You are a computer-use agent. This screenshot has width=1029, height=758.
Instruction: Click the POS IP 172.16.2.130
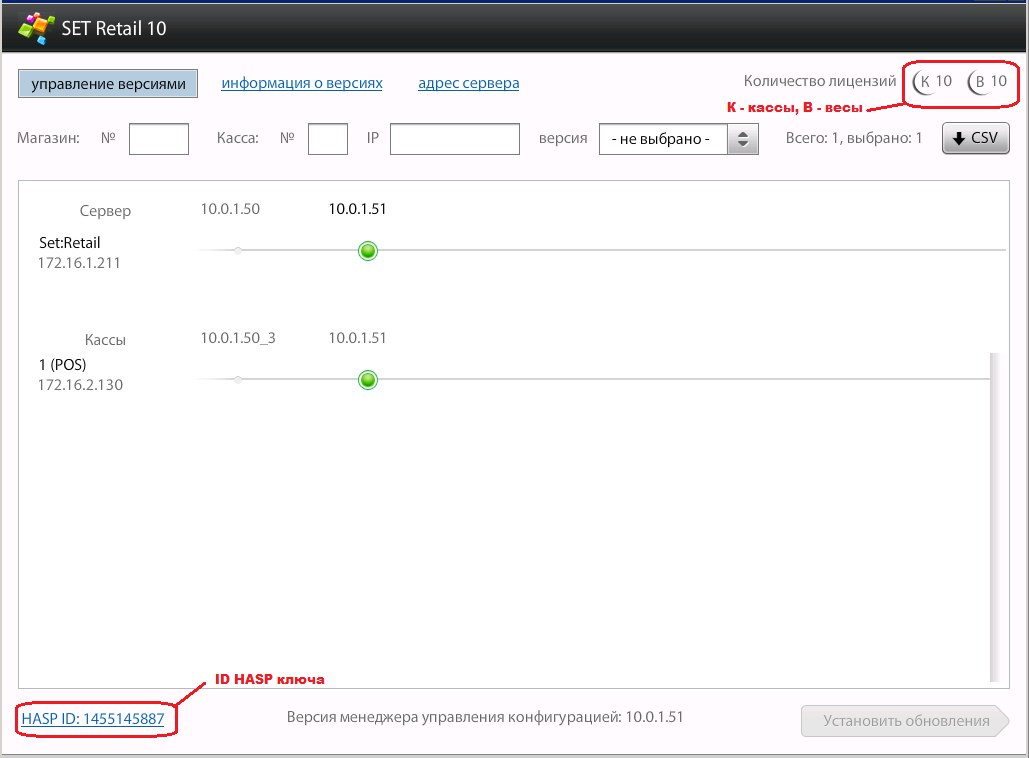80,385
